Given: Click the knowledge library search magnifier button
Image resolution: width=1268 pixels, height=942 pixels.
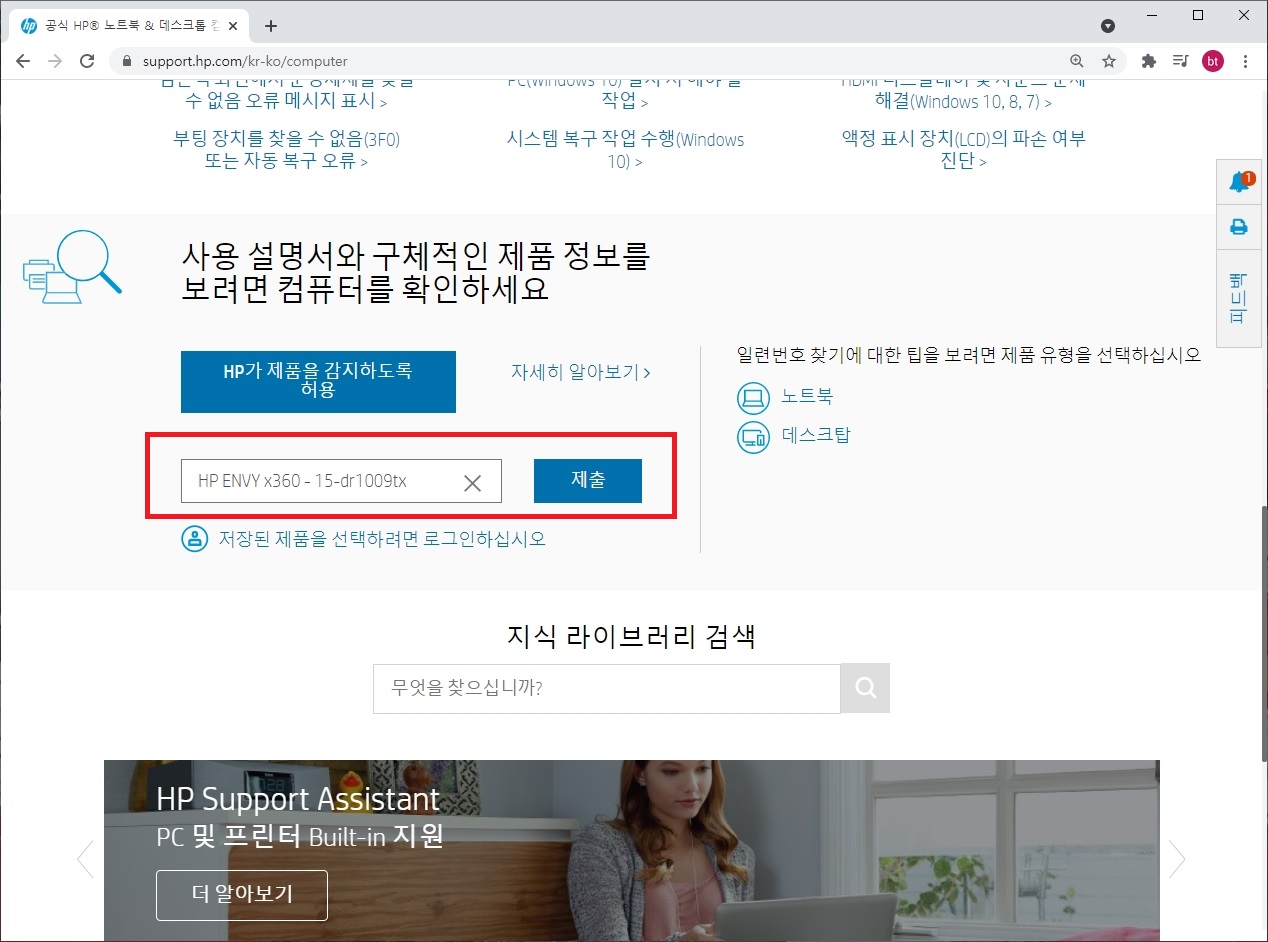Looking at the screenshot, I should [865, 688].
